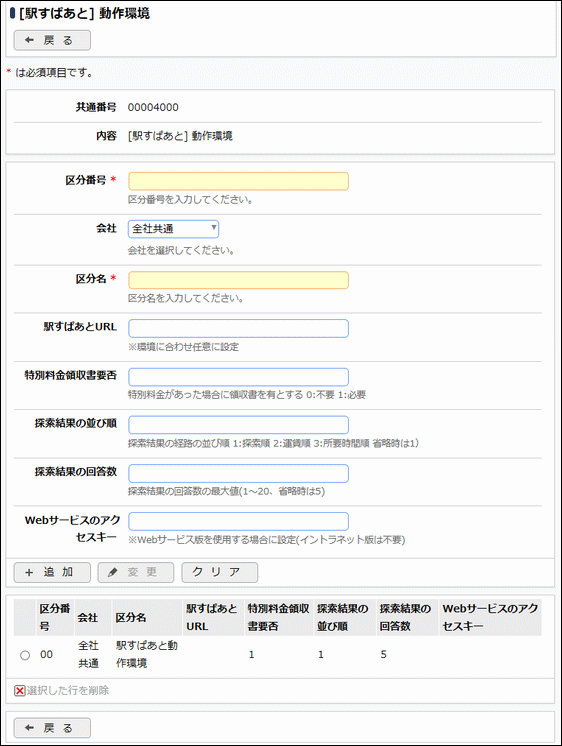The height and width of the screenshot is (746, 562).
Task: Click the 追加 add button
Action: click(52, 572)
